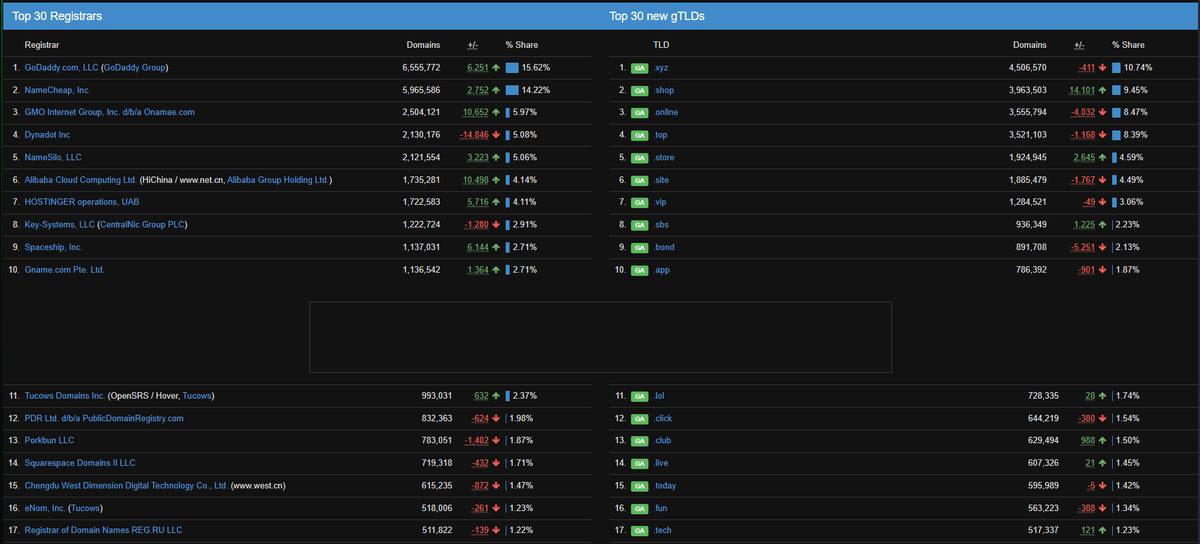Click the red down arrow in .online row
This screenshot has height=544, width=1200.
tap(1103, 112)
